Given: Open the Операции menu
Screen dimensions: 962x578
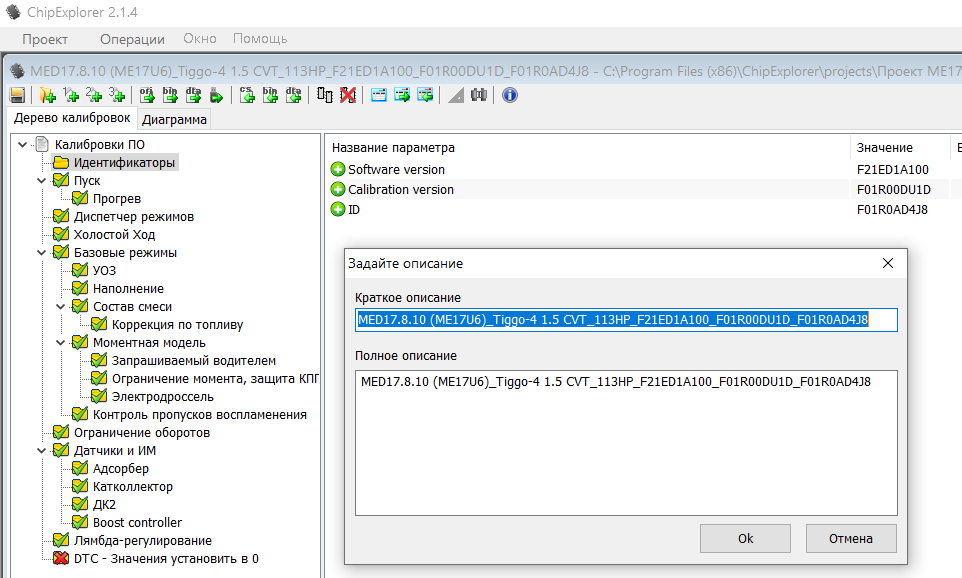Looking at the screenshot, I should coord(132,39).
